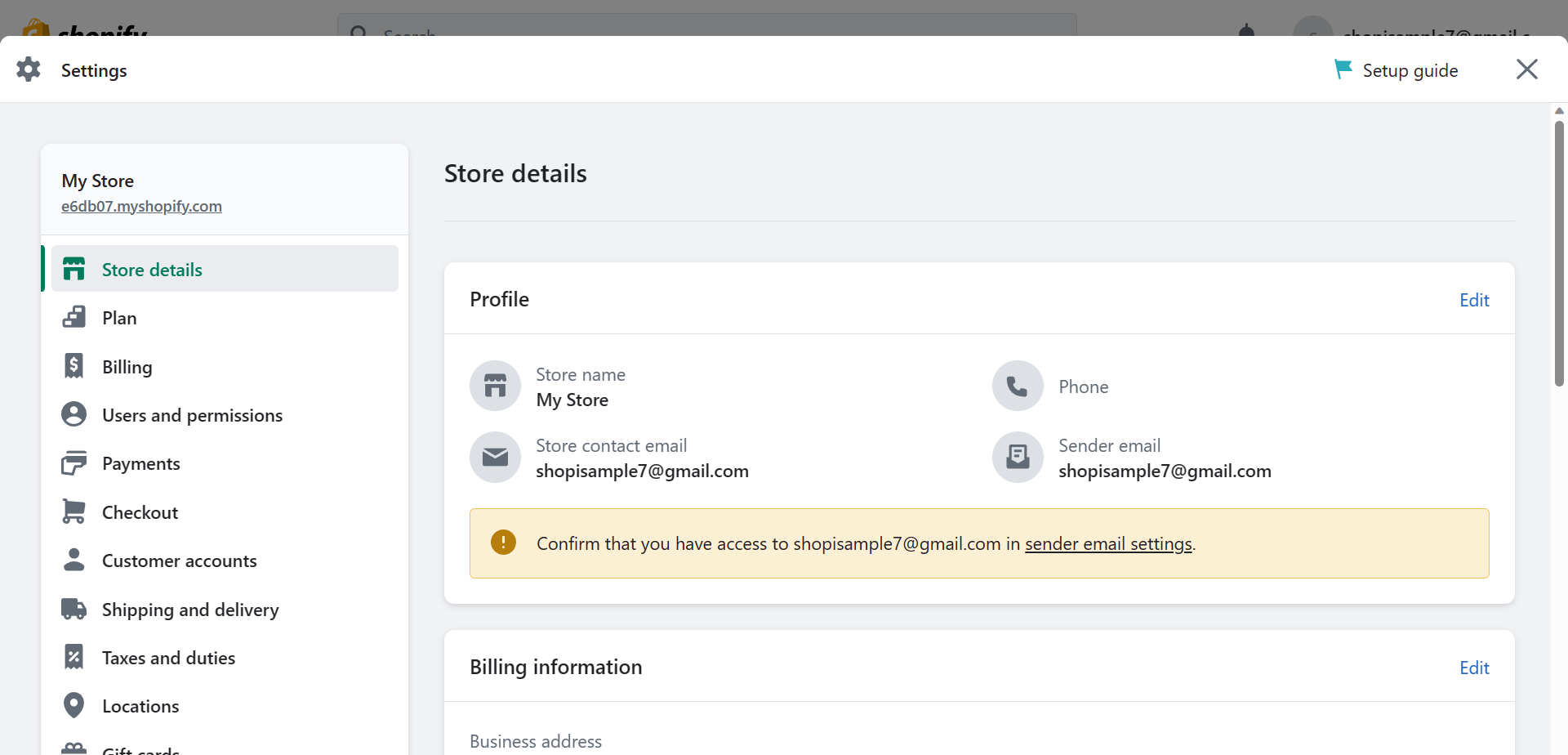The image size is (1568, 755).
Task: Click the sender email address value
Action: [1165, 471]
